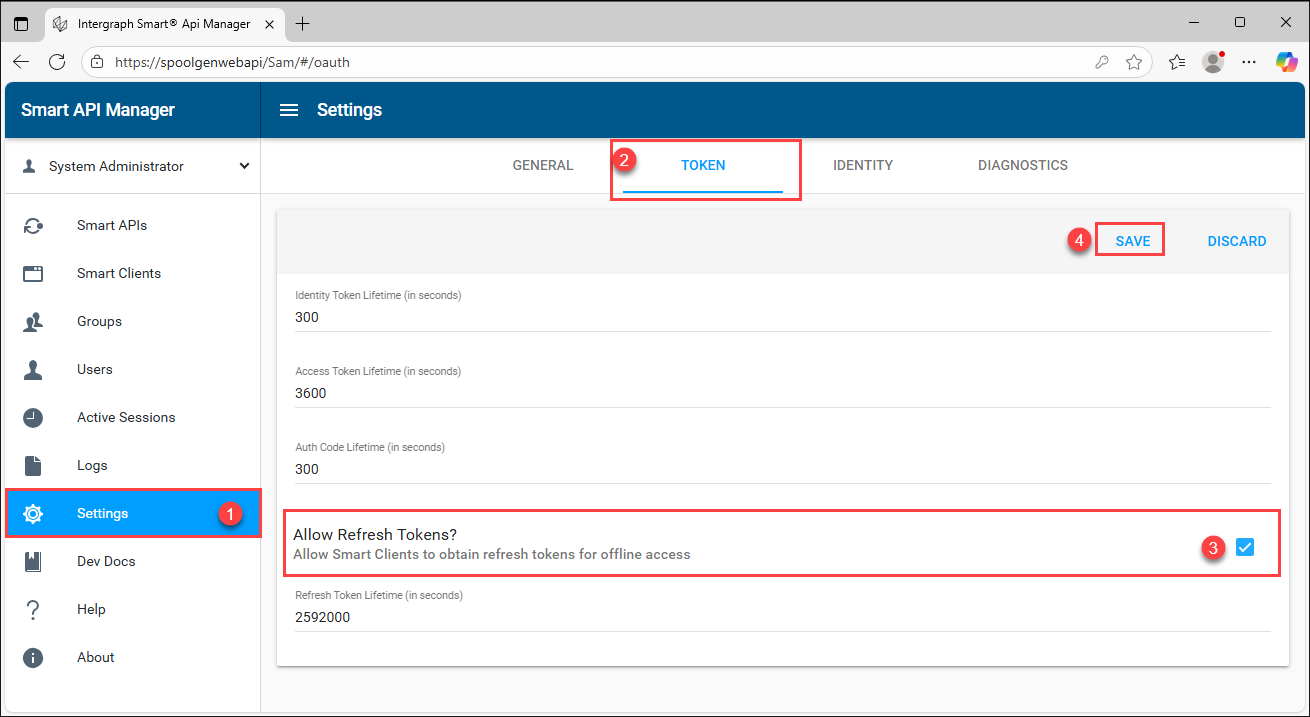Click the Discard button

click(x=1236, y=241)
